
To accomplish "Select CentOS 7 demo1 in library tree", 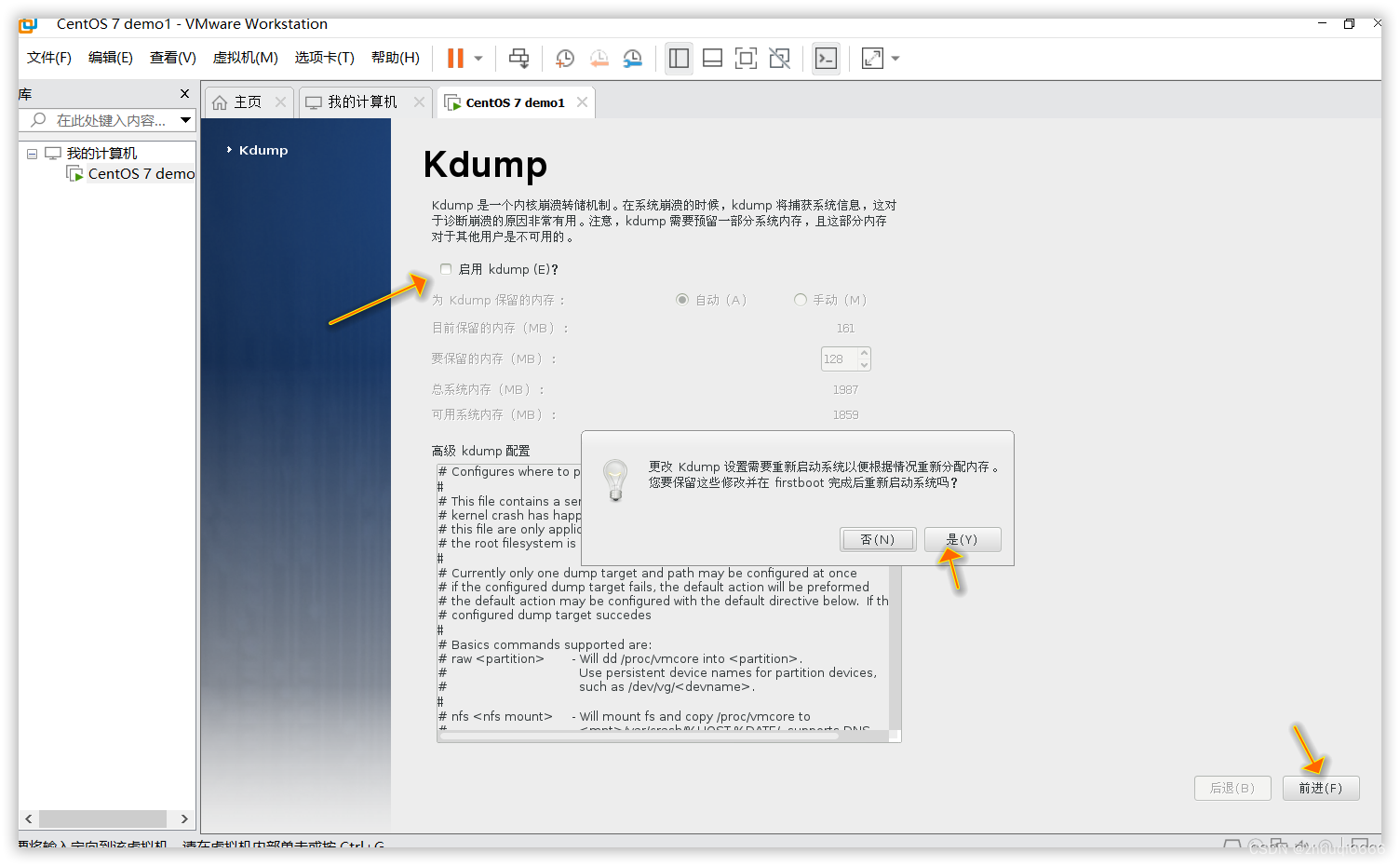I will pyautogui.click(x=141, y=174).
